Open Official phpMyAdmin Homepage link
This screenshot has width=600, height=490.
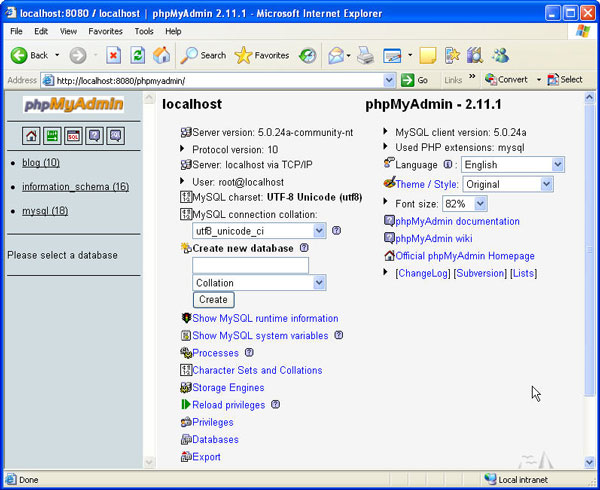(x=465, y=256)
